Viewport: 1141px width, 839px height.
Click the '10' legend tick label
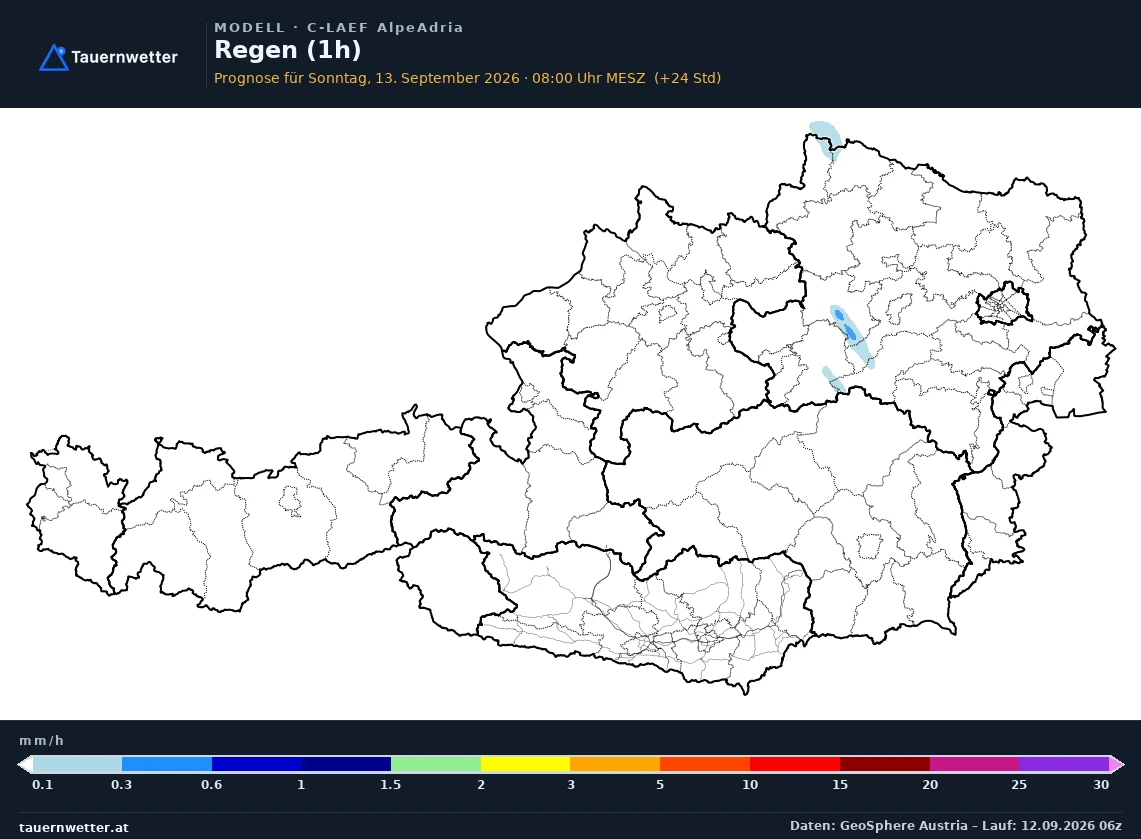pyautogui.click(x=750, y=785)
